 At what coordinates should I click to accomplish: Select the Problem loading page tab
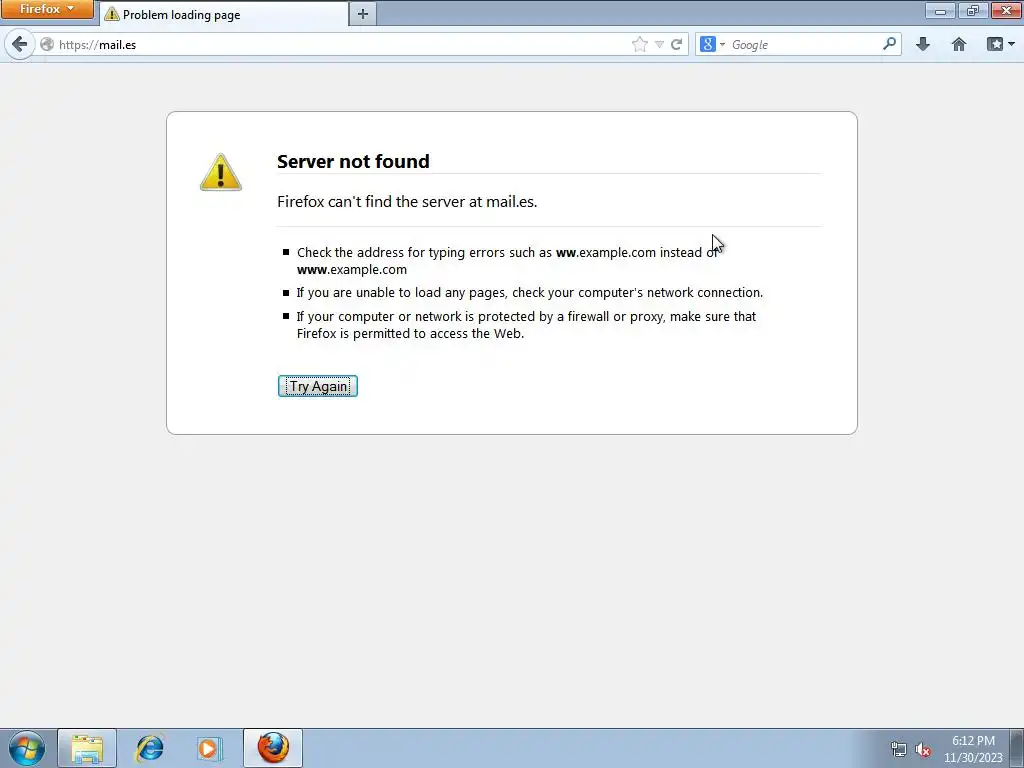[224, 14]
